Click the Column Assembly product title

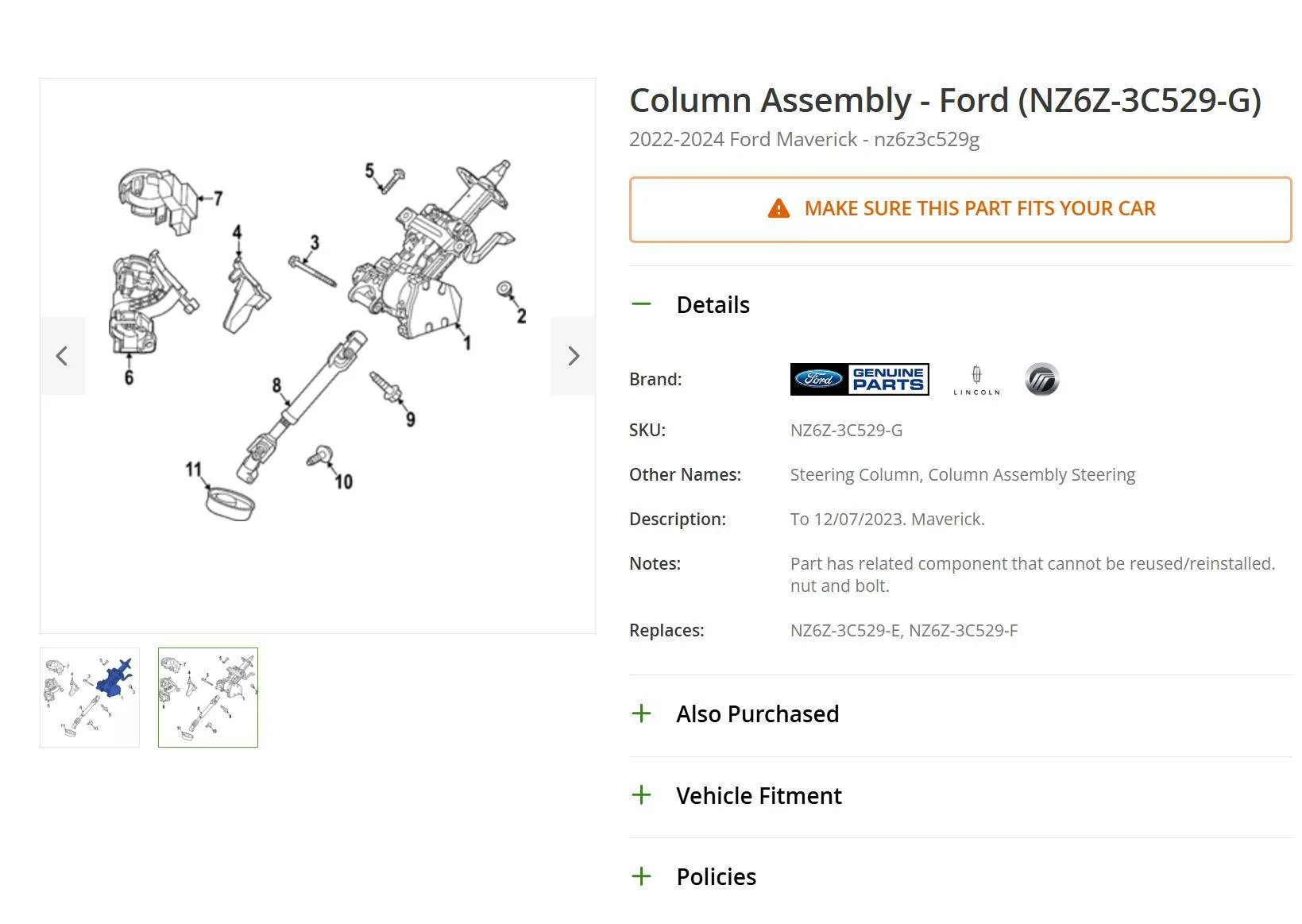pos(945,101)
